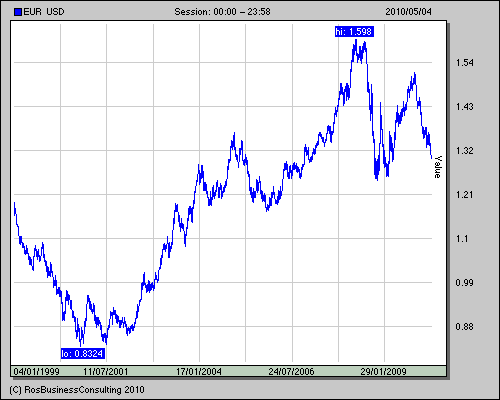The image size is (500, 400).
Task: Click the blue EUR USD legend square
Action: (x=18, y=12)
